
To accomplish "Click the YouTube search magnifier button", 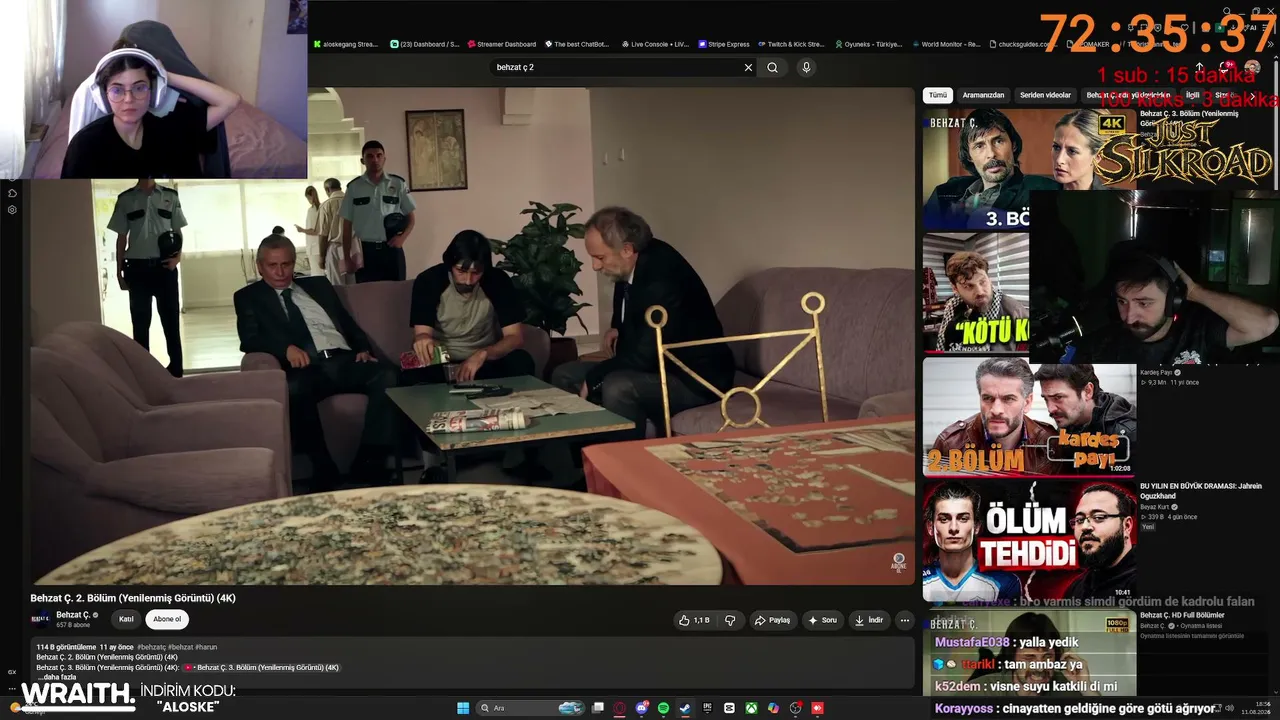I will [772, 67].
